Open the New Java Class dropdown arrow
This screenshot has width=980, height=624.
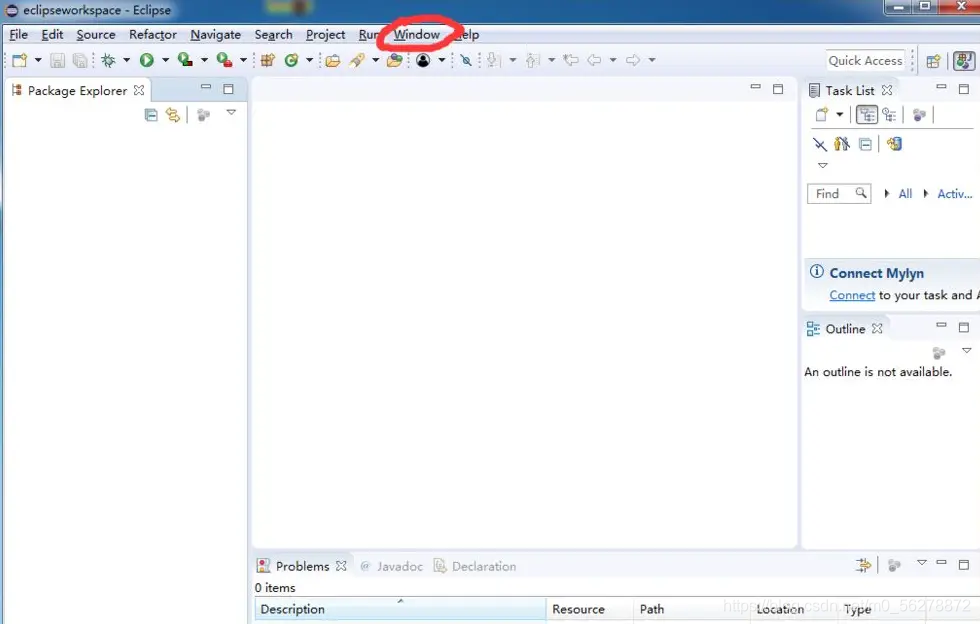pos(309,60)
